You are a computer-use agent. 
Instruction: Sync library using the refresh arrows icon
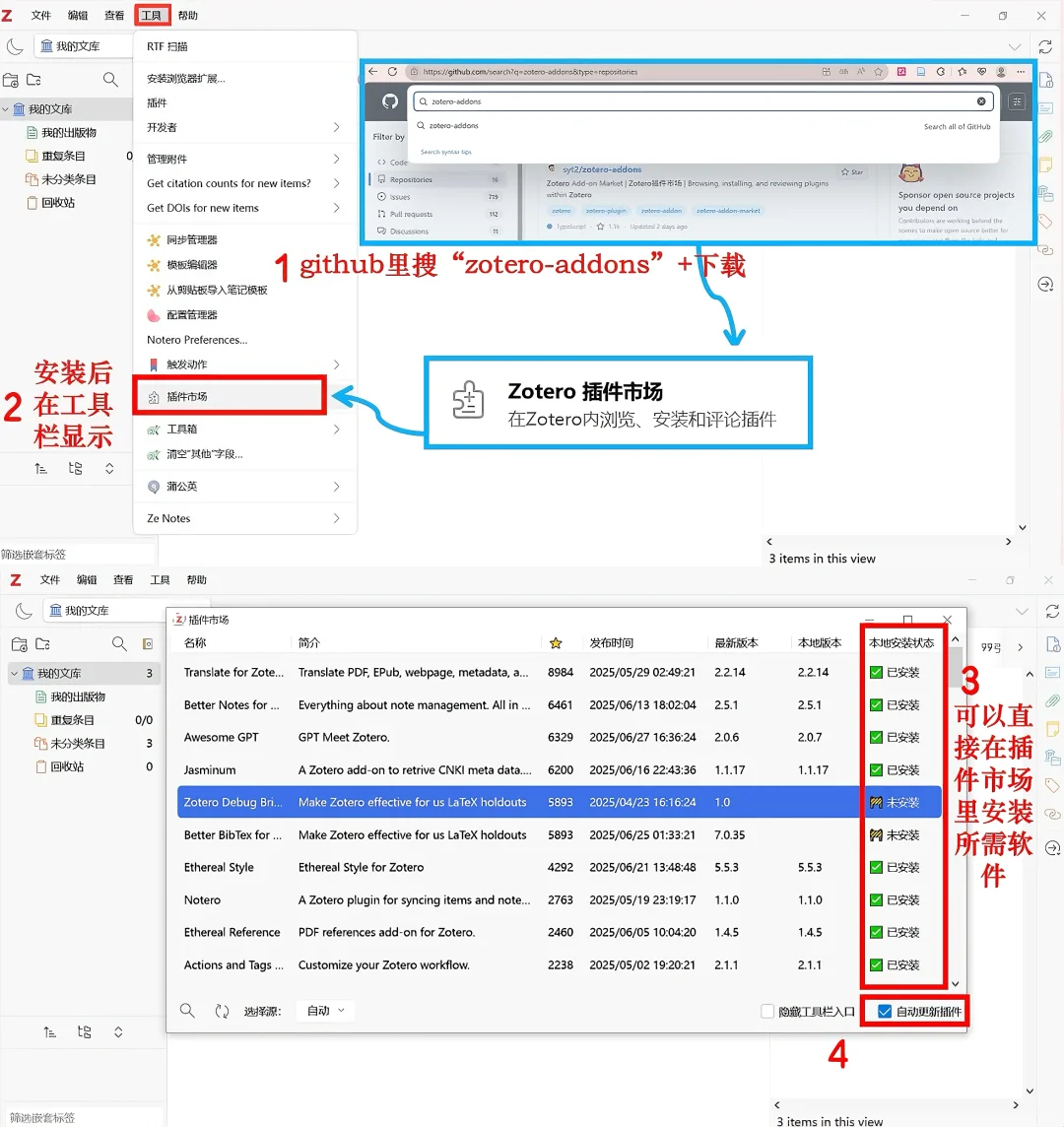(1045, 46)
